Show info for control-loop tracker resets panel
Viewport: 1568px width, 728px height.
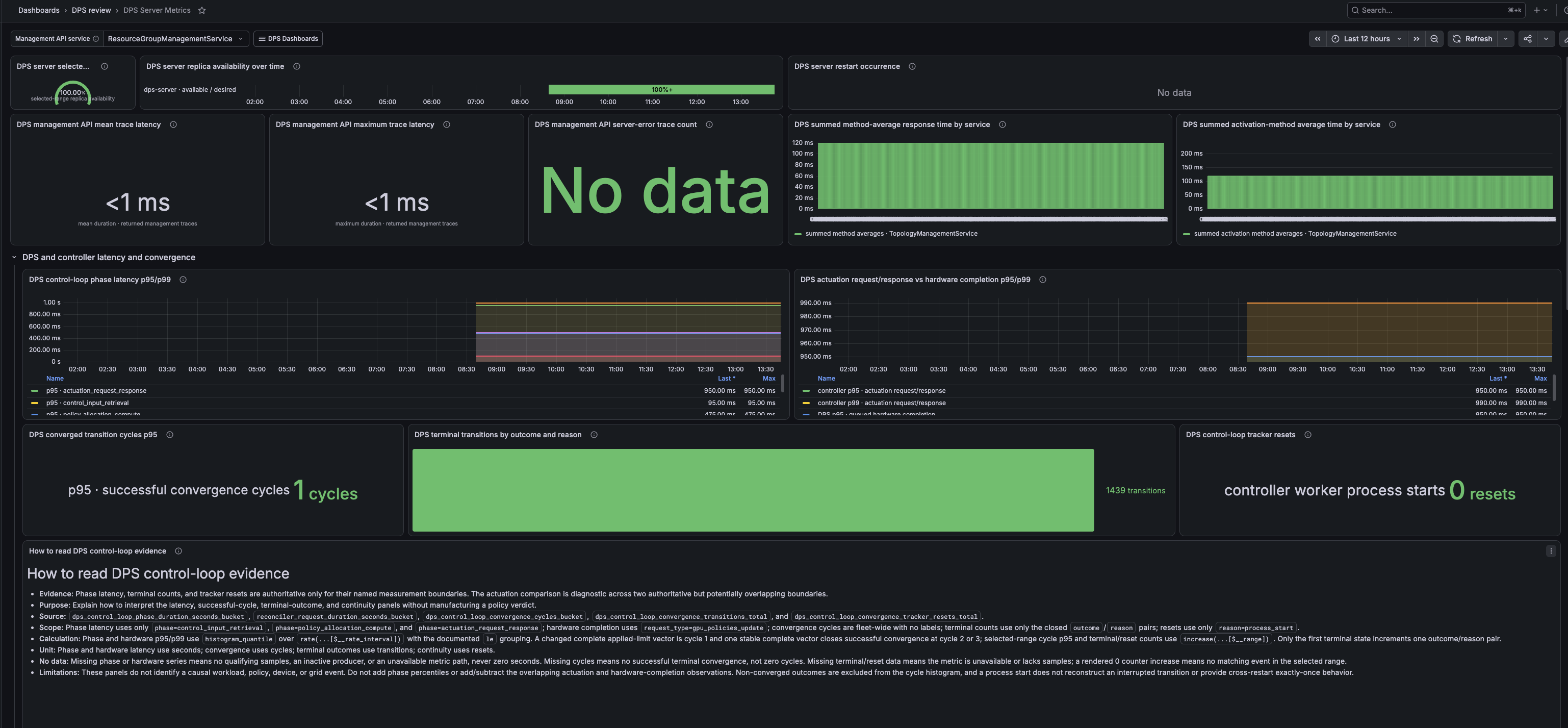1307,435
